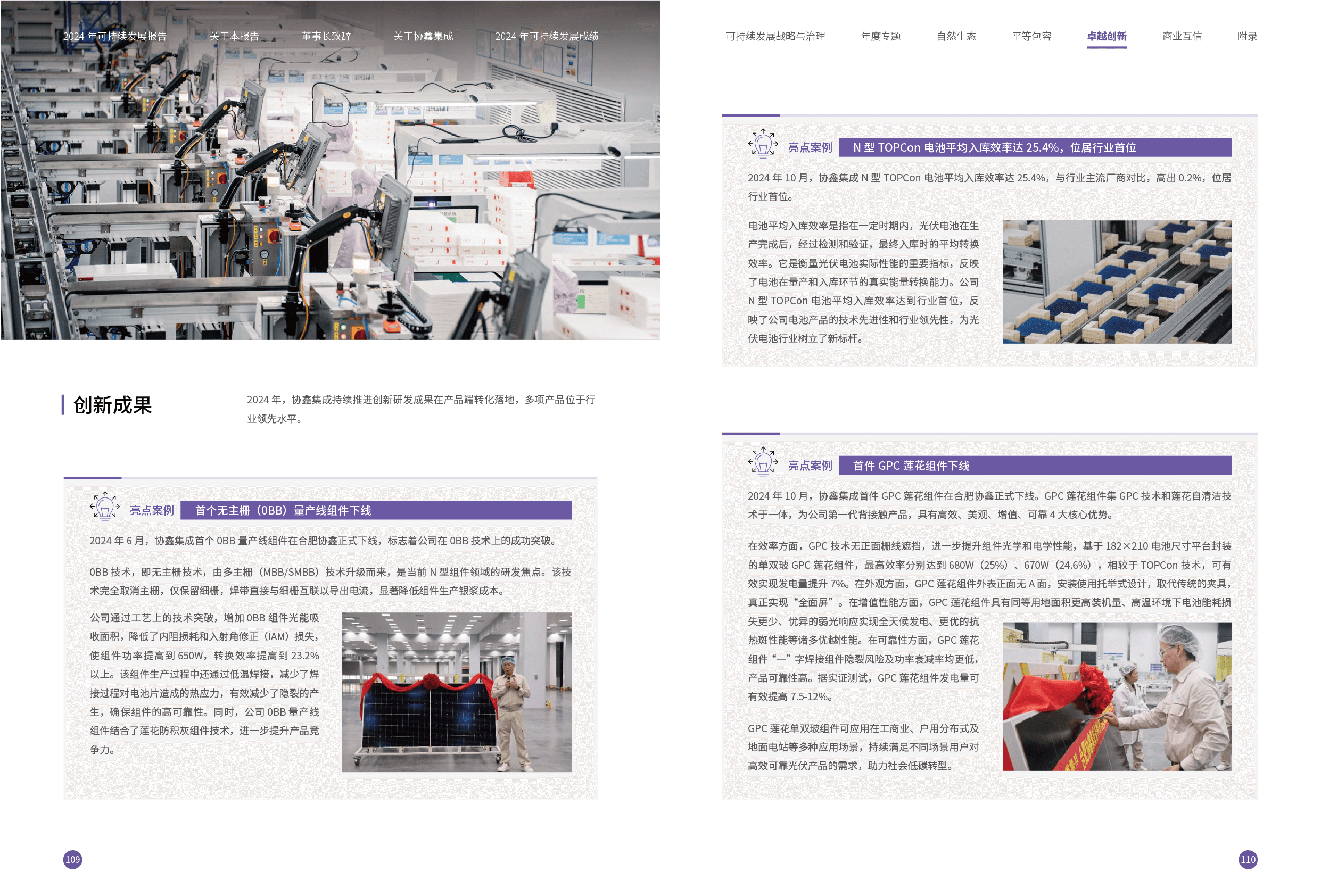1321x896 pixels.
Task: Click the GPC ribbon-cutting ceremony photo
Action: [x=1117, y=696]
